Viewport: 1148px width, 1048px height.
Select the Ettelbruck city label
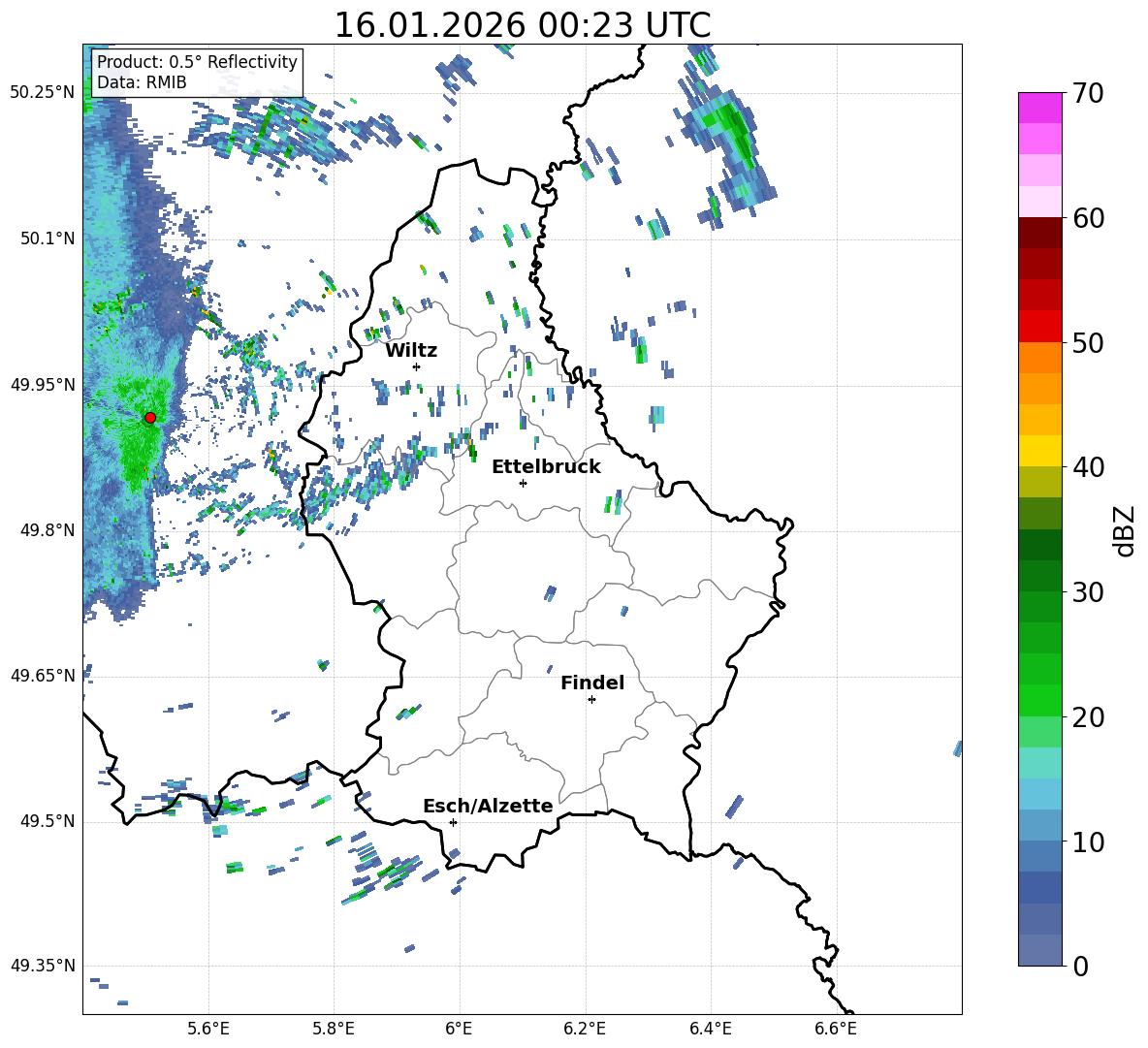(x=546, y=467)
